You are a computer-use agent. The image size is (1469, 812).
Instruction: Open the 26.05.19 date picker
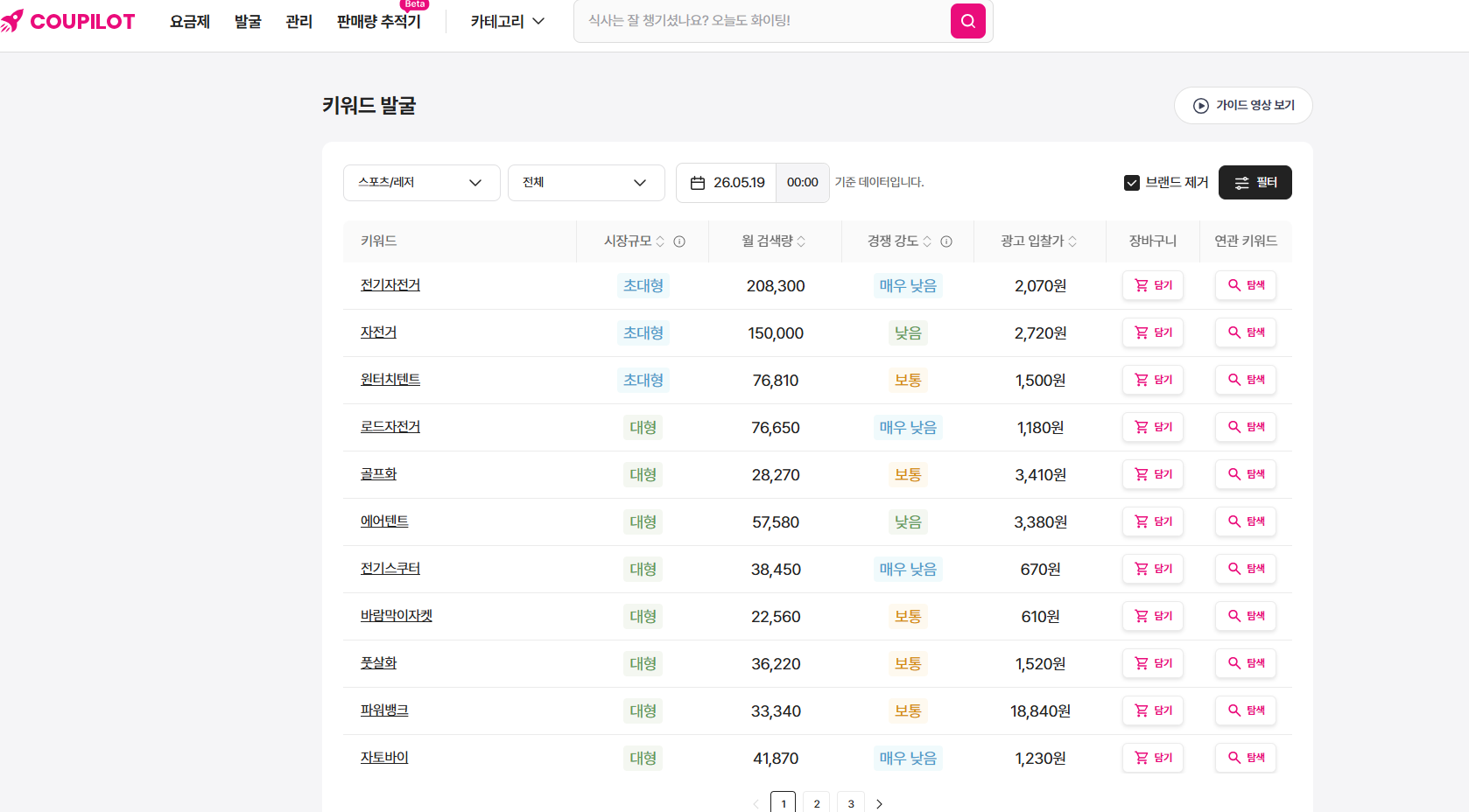(x=727, y=183)
